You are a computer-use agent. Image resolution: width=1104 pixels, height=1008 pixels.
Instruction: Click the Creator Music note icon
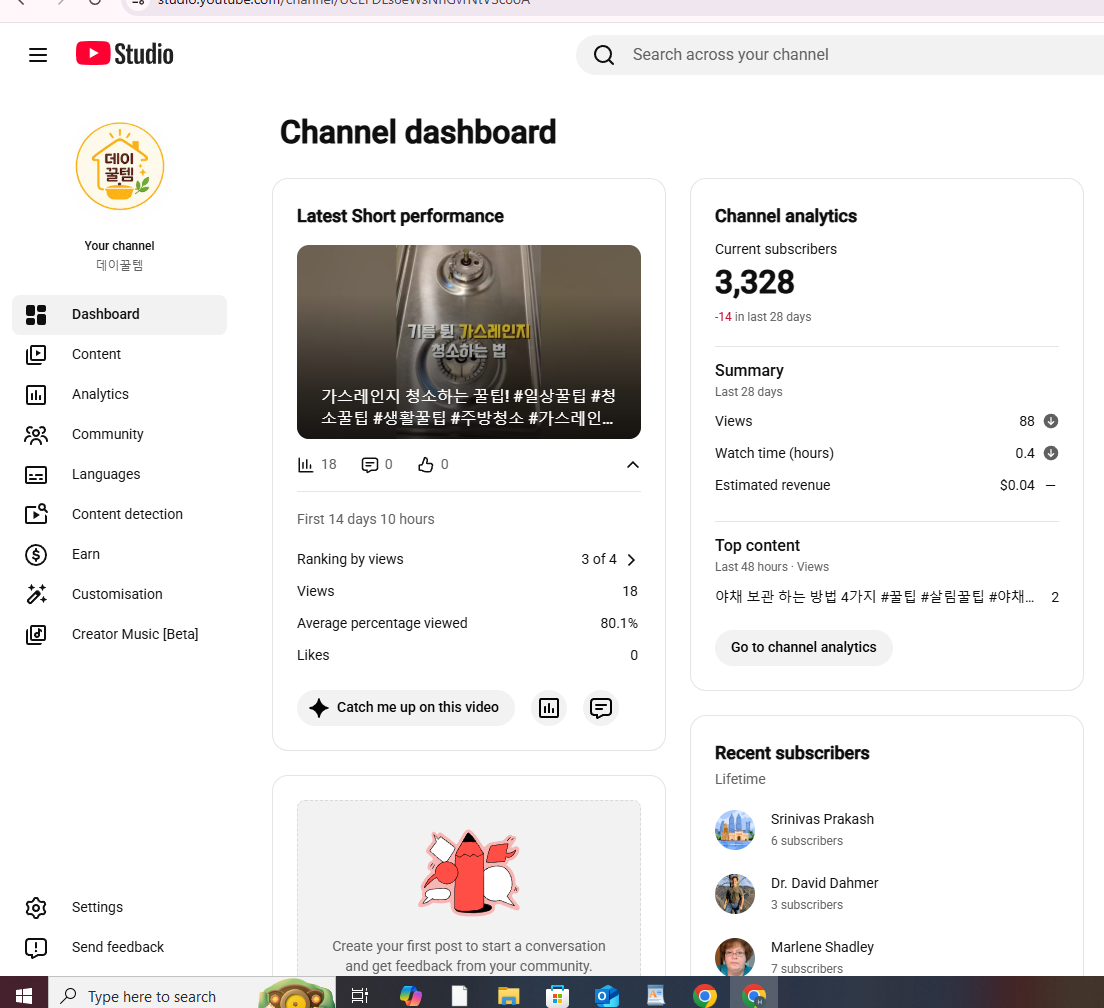coord(36,635)
